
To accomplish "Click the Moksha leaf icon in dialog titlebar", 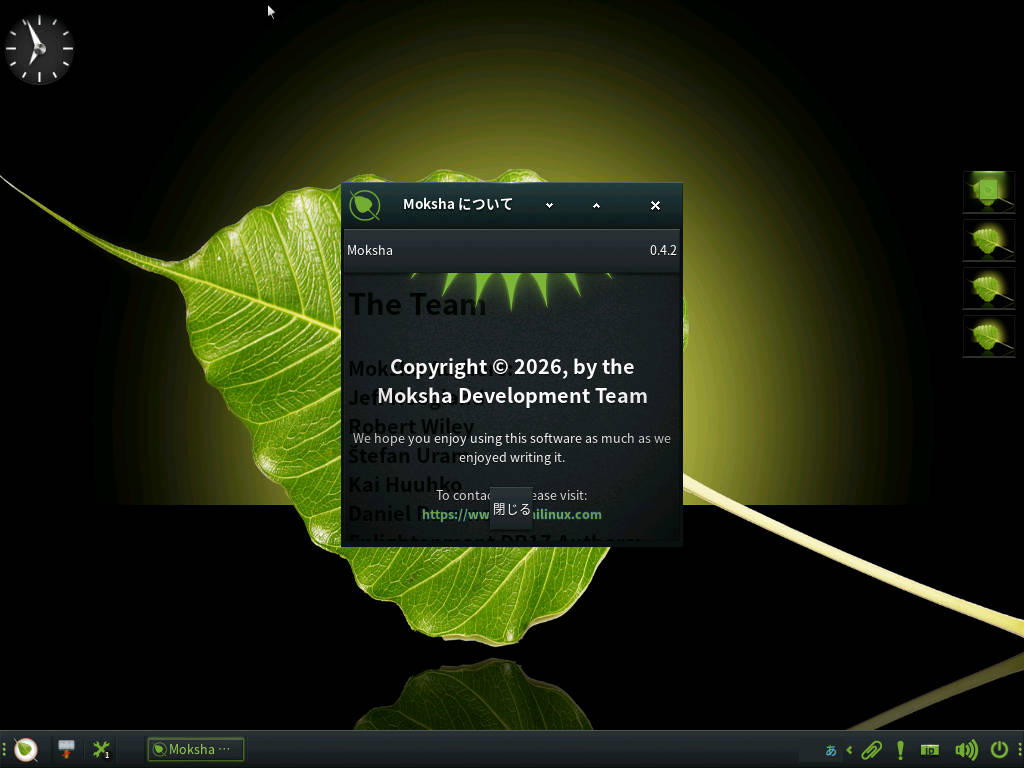I will pyautogui.click(x=365, y=205).
